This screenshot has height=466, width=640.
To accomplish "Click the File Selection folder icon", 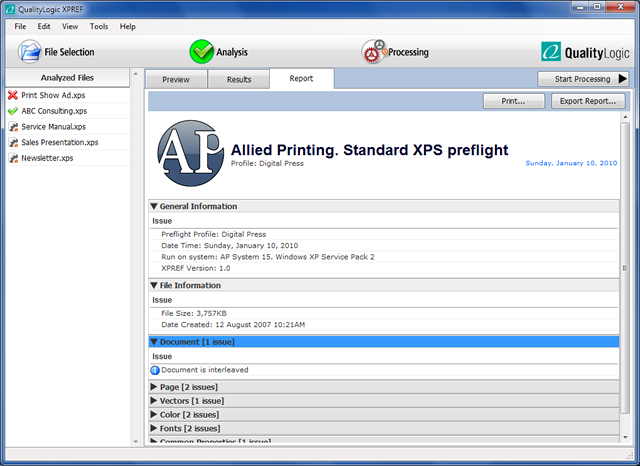I will click(x=29, y=51).
